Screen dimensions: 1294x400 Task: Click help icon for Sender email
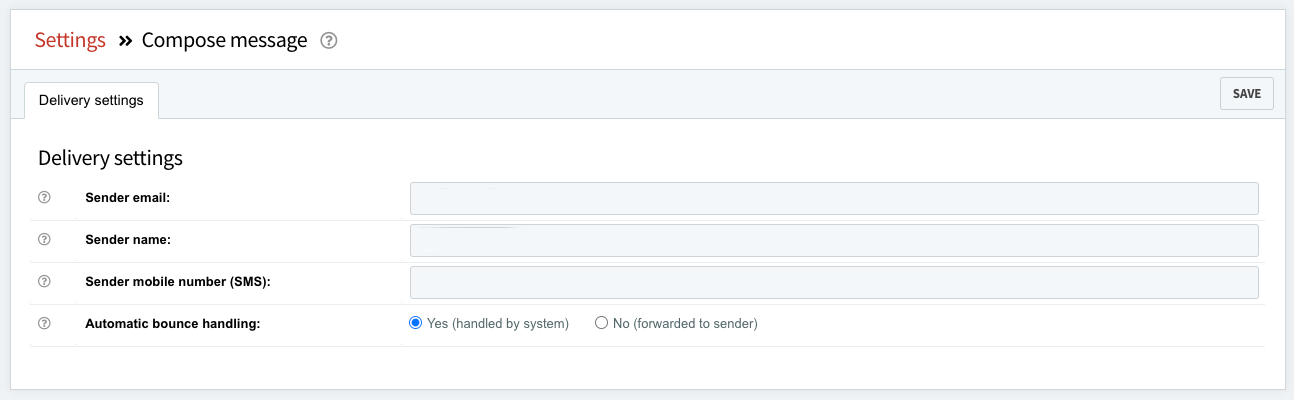44,198
